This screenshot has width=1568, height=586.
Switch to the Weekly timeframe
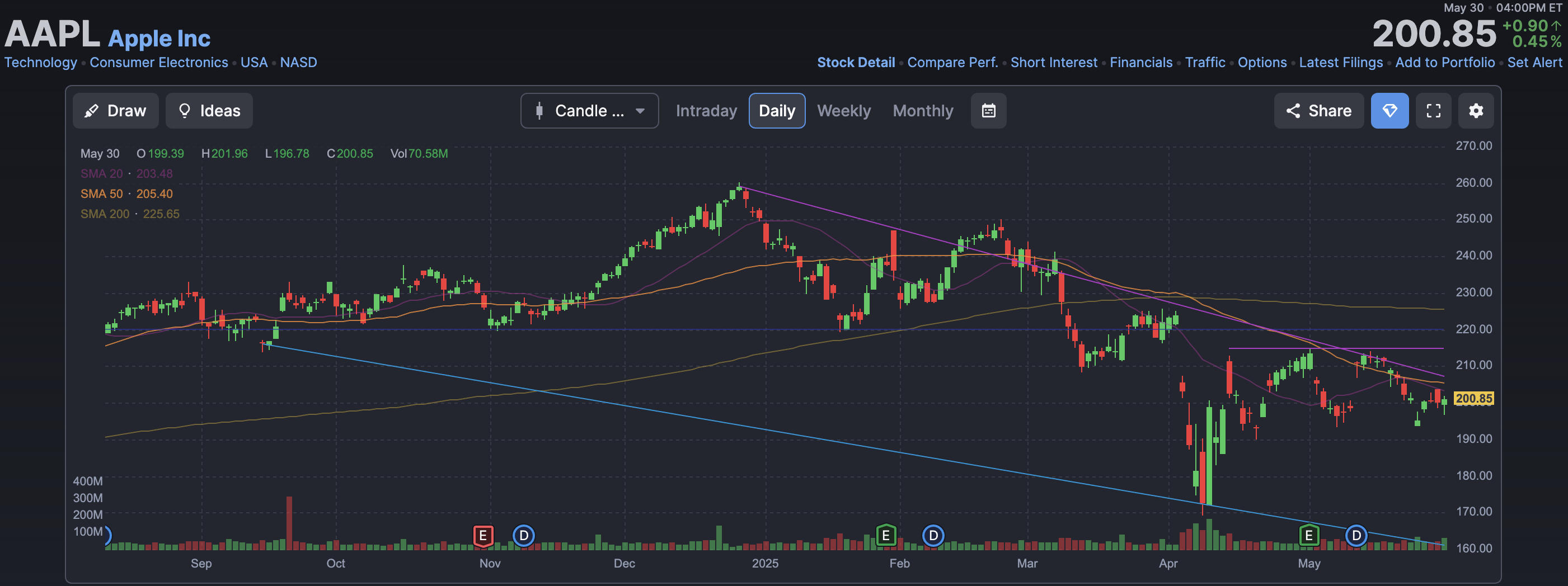pyautogui.click(x=844, y=111)
